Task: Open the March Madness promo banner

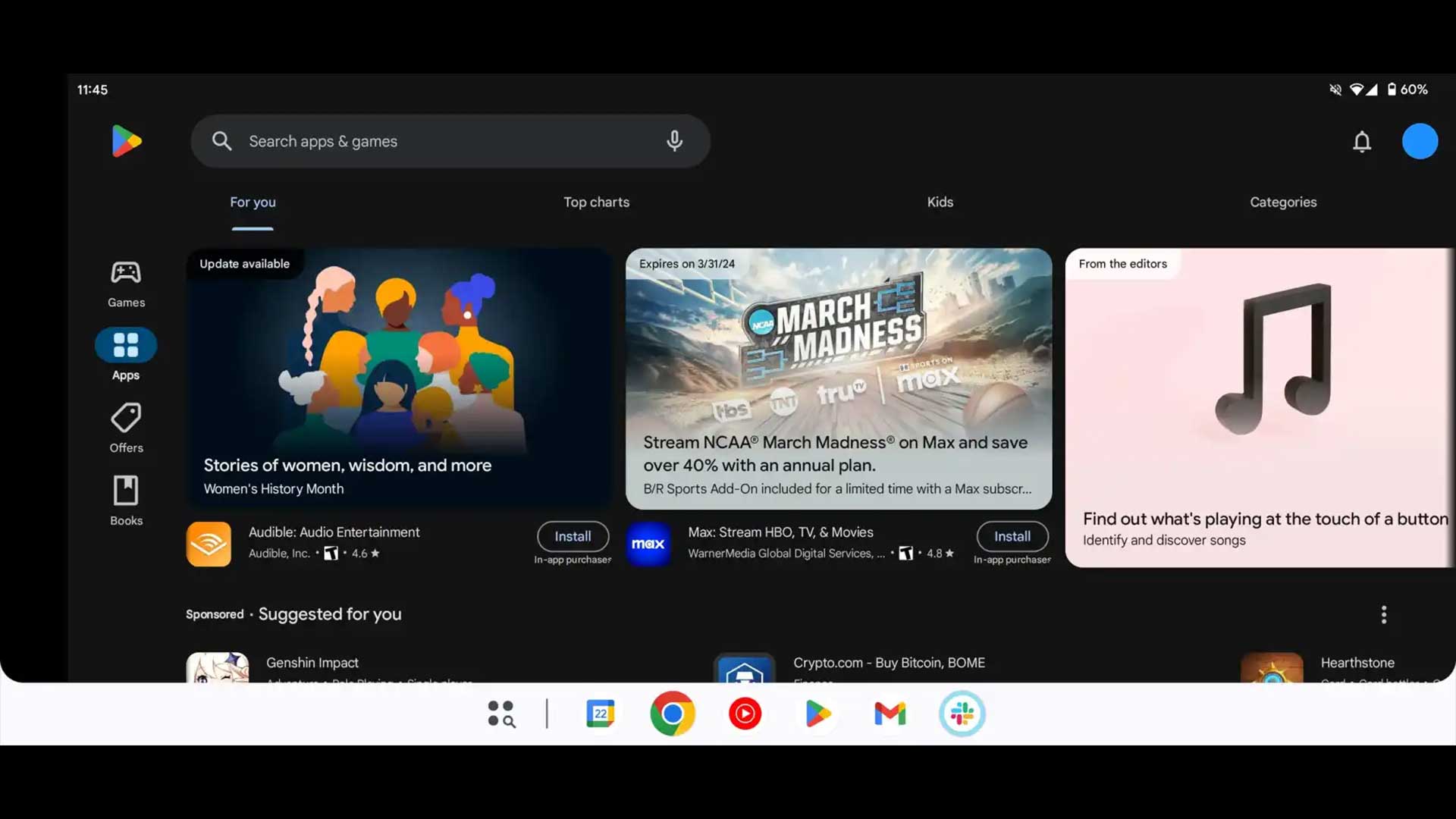Action: point(838,378)
